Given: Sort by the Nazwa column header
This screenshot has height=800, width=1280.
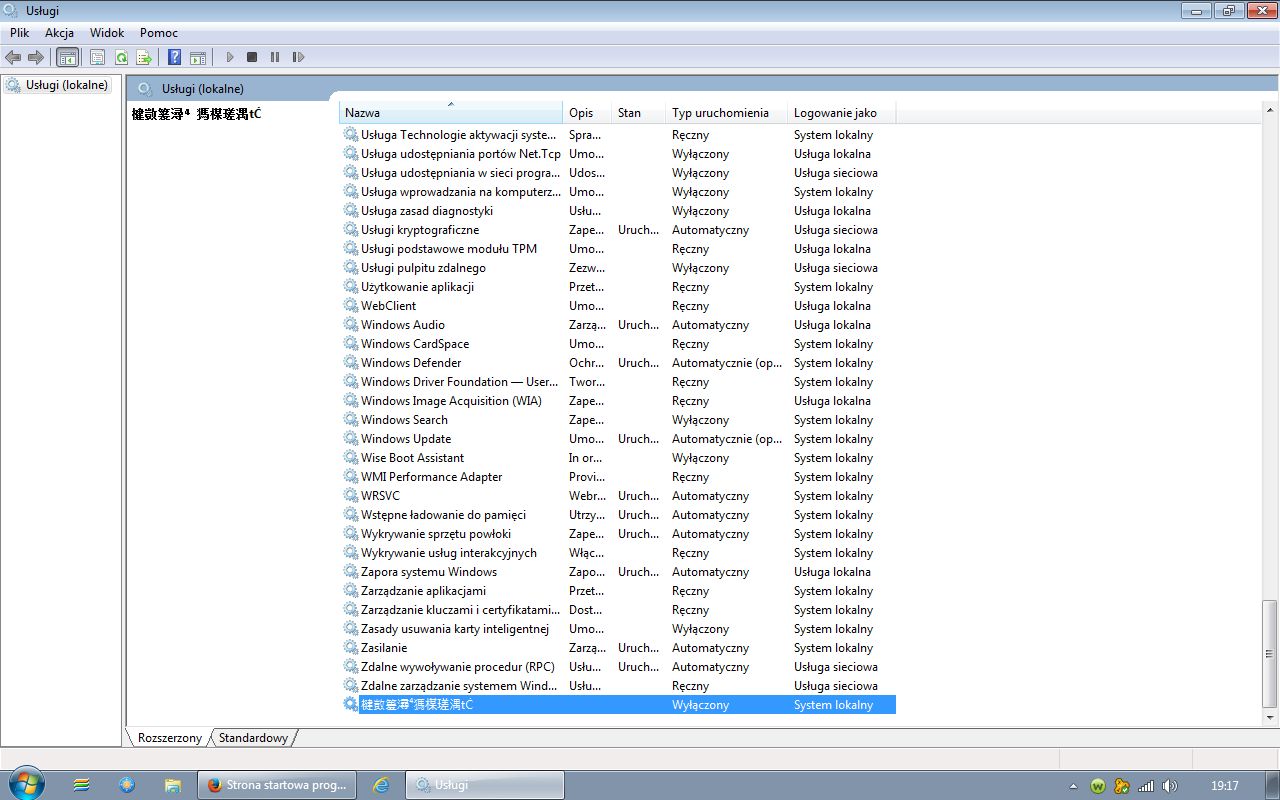Looking at the screenshot, I should click(451, 113).
